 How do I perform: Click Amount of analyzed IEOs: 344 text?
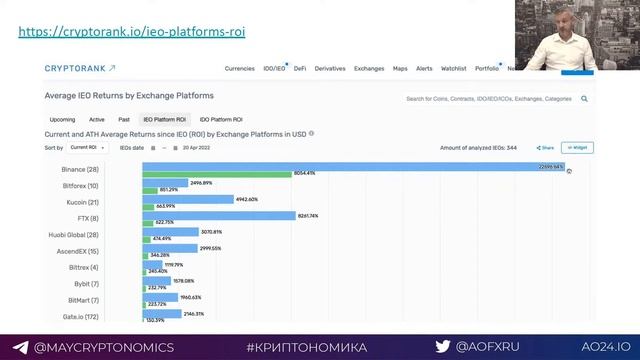478,148
